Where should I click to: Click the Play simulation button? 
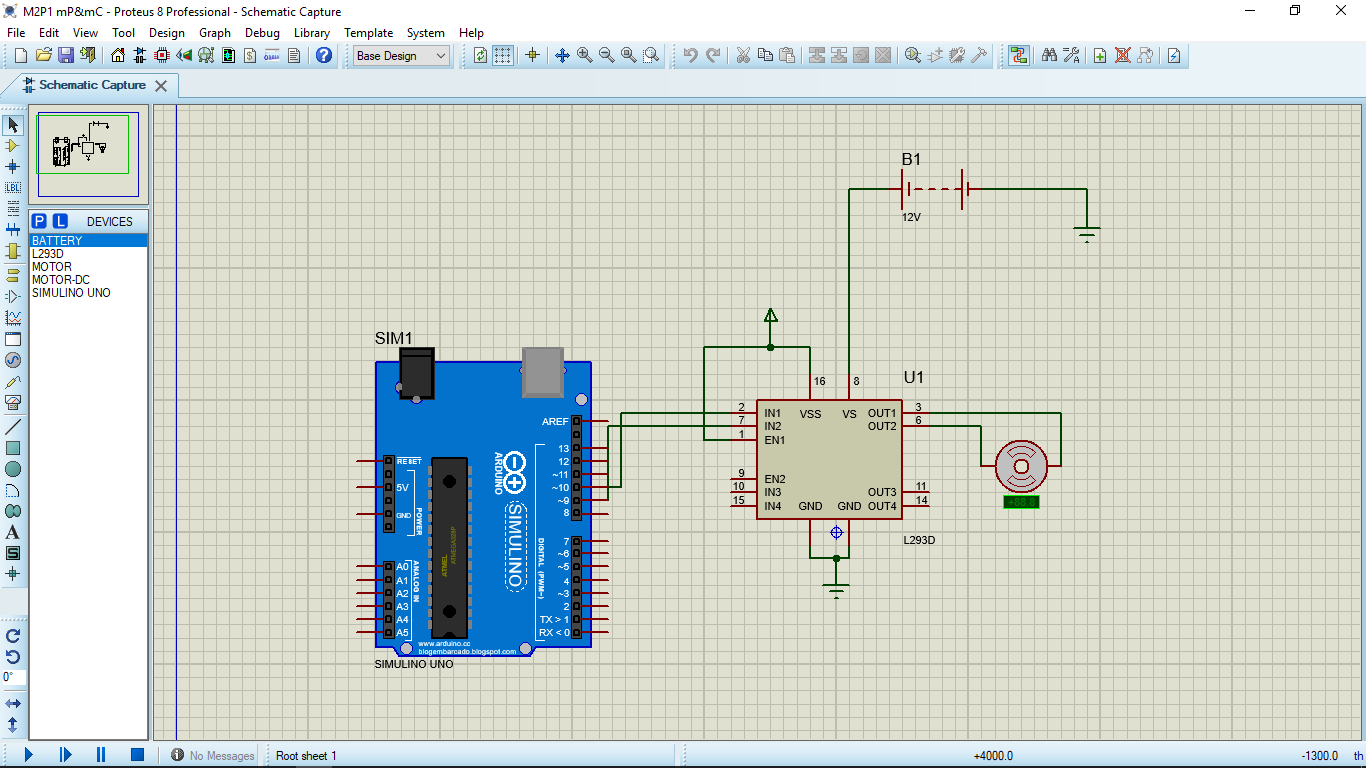pos(28,755)
